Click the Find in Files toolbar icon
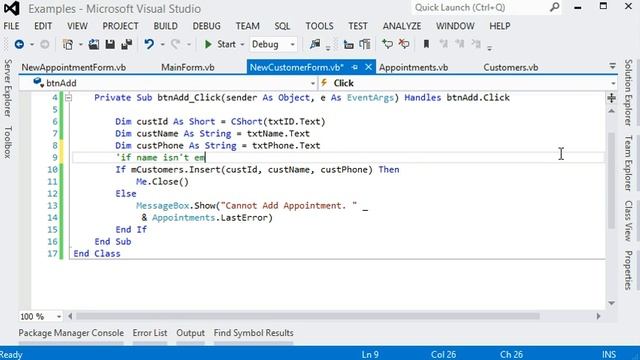Screen dimensions: 640x360 click(315, 44)
